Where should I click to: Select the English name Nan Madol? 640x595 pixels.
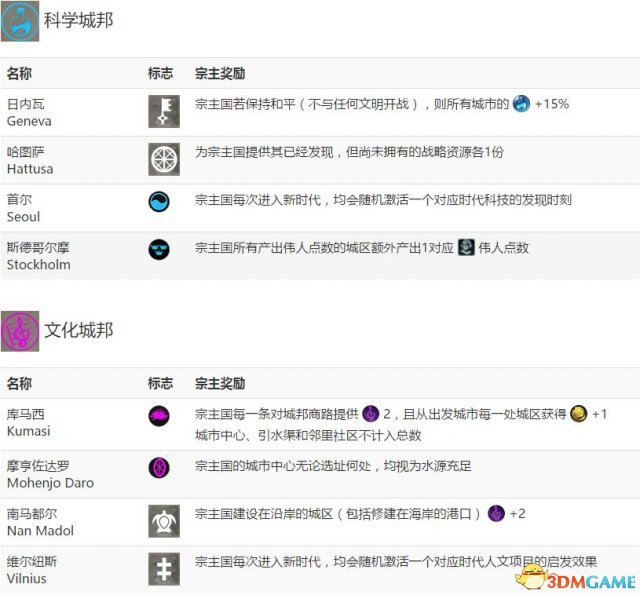40,531
